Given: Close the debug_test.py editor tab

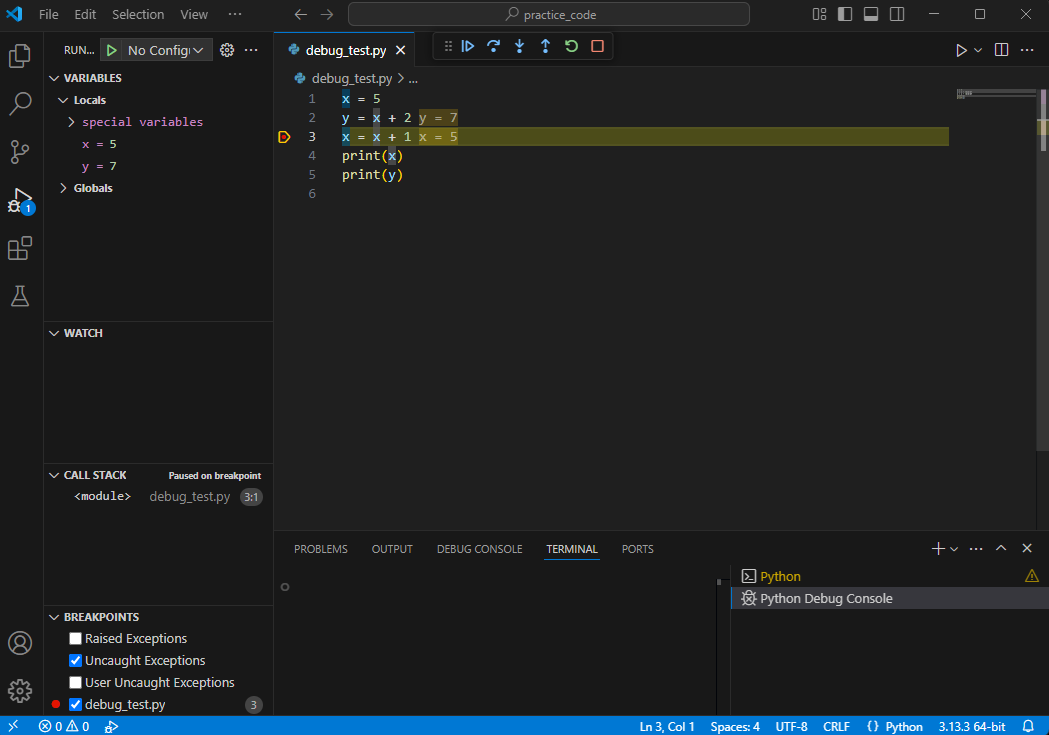Looking at the screenshot, I should pos(401,50).
